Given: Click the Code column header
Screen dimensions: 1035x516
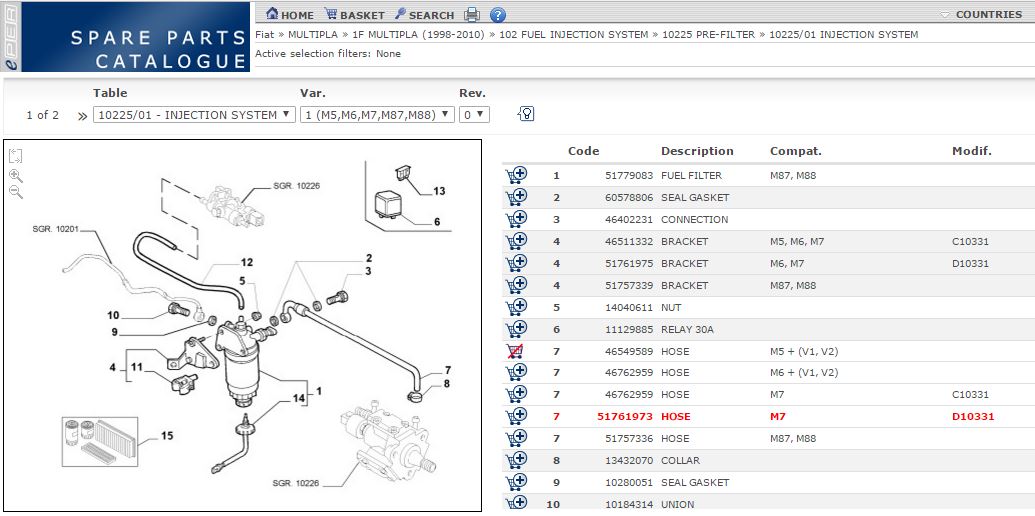Looking at the screenshot, I should coord(584,151).
